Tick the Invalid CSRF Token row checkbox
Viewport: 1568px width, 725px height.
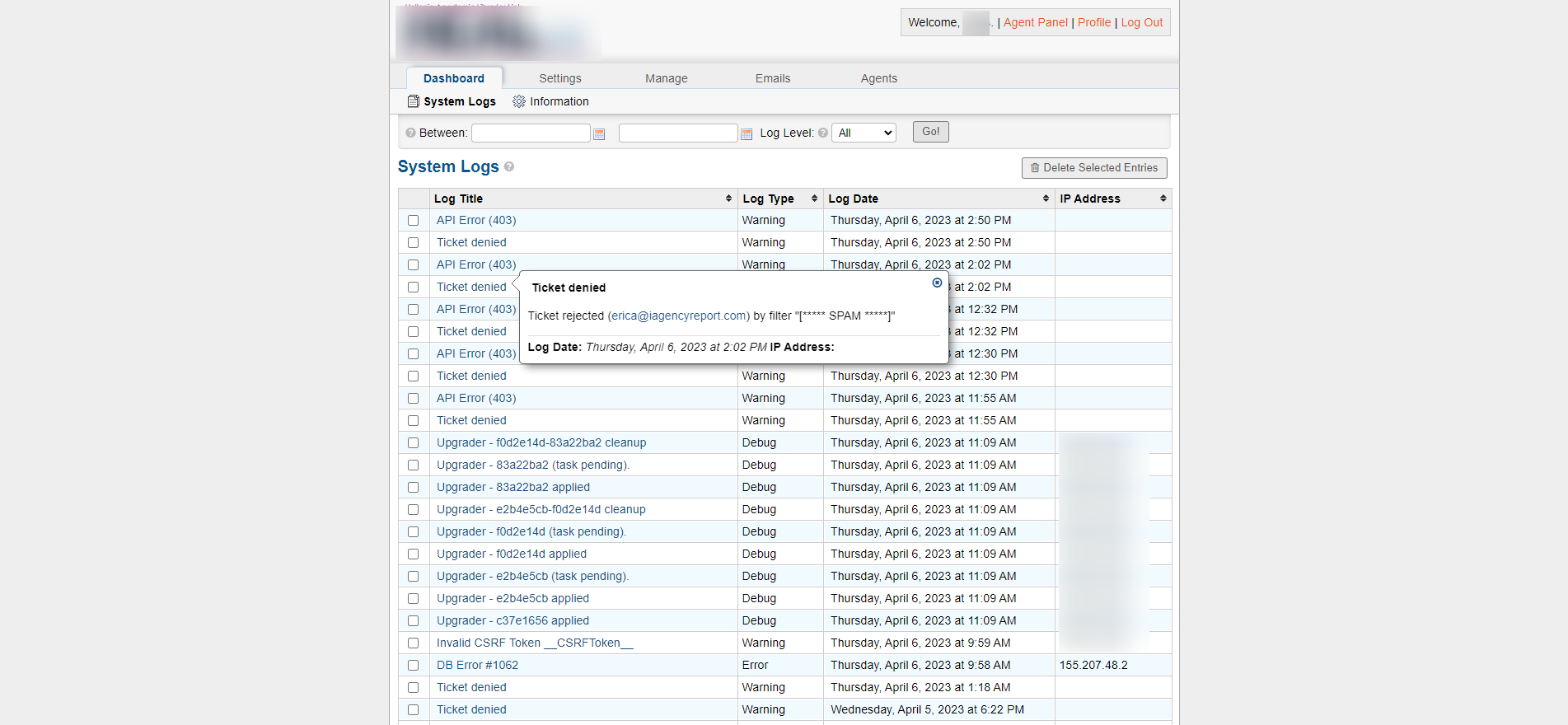[414, 643]
